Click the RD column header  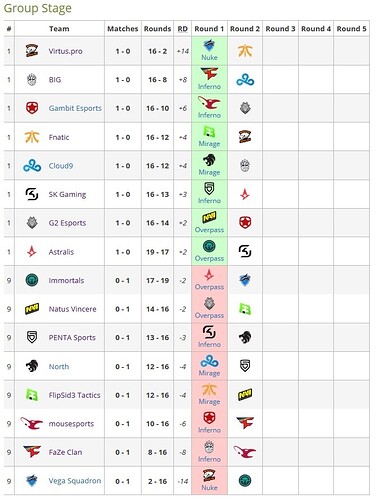(183, 29)
